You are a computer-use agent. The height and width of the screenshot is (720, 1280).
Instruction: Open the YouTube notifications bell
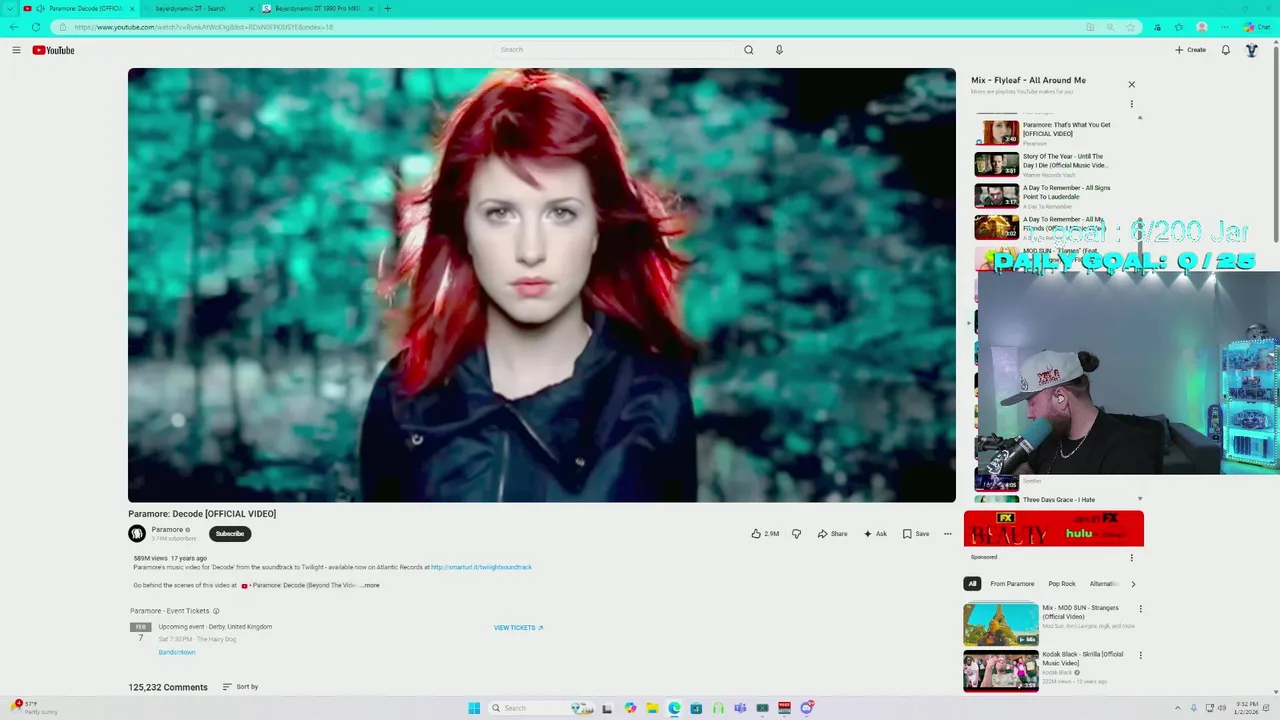pos(1225,50)
